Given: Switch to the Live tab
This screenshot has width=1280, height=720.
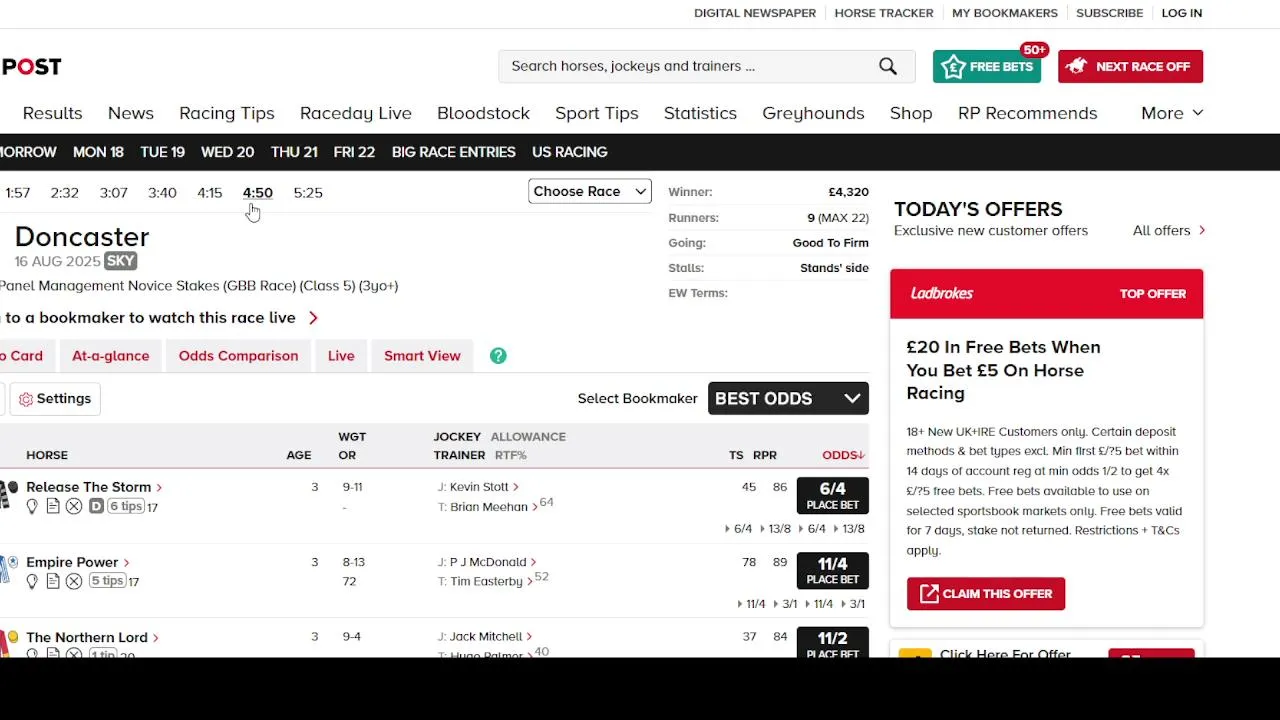Looking at the screenshot, I should click(341, 356).
